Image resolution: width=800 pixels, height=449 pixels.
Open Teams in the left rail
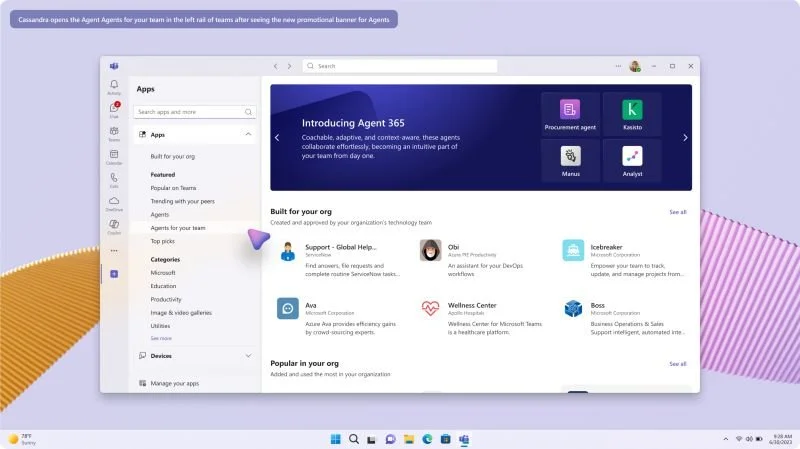(x=114, y=132)
